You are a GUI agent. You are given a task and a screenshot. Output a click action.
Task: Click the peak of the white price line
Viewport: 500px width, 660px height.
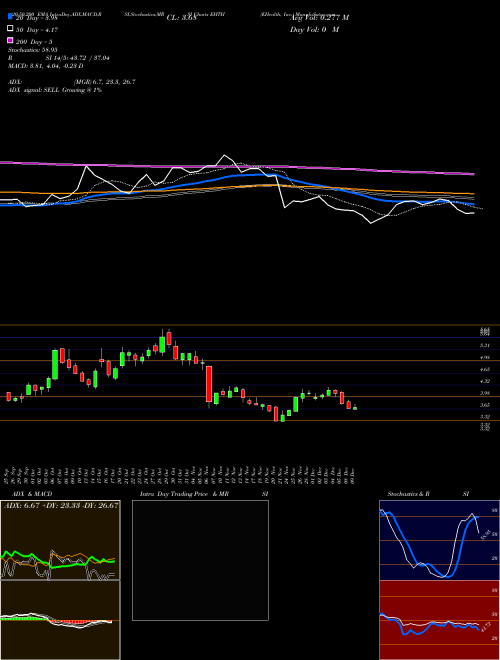pyautogui.click(x=224, y=155)
